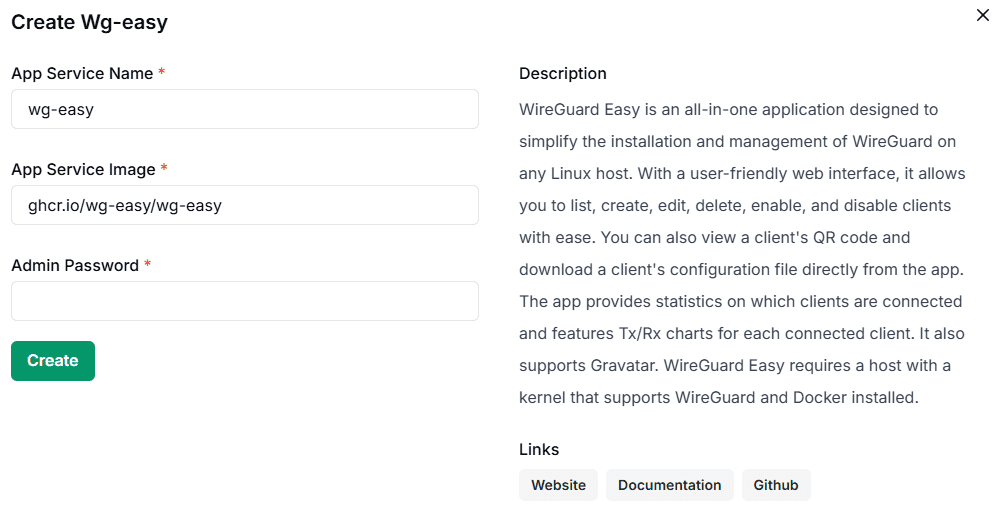Open the Documentation link
This screenshot has height=505, width=1007.
pyautogui.click(x=669, y=485)
